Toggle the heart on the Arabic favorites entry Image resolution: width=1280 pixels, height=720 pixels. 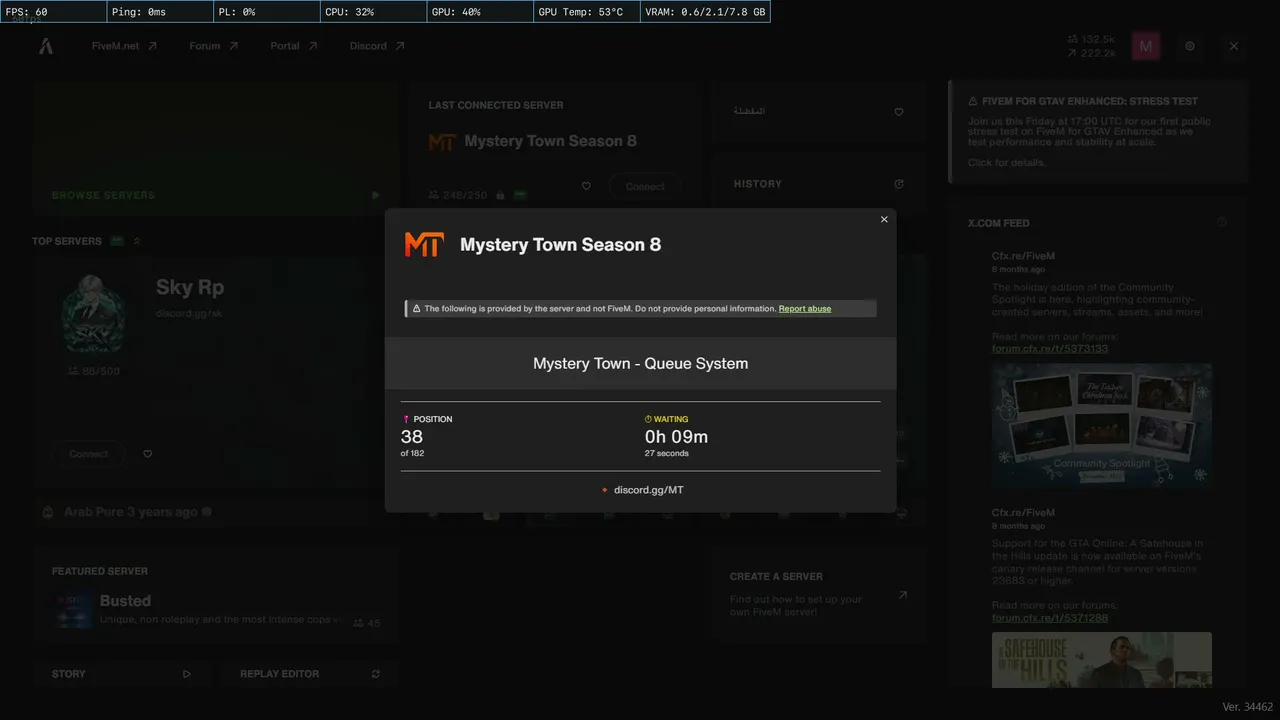click(x=899, y=112)
